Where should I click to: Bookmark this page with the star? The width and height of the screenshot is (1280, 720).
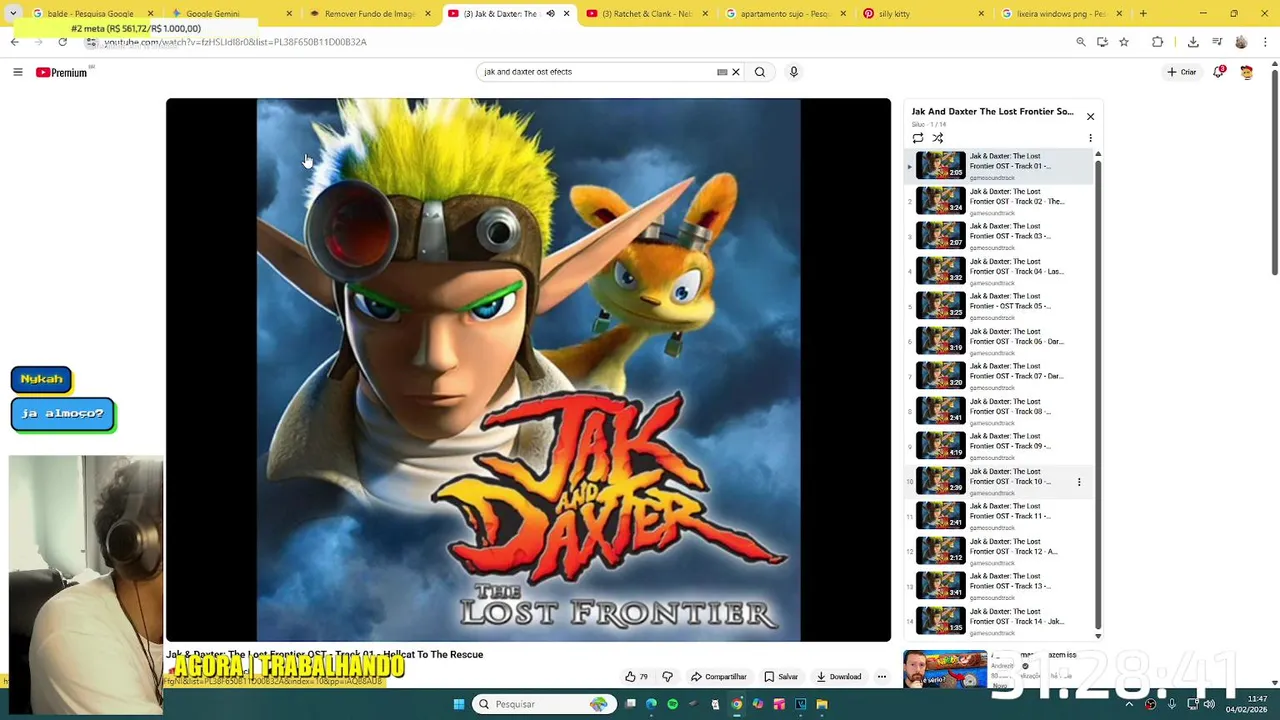click(x=1124, y=42)
